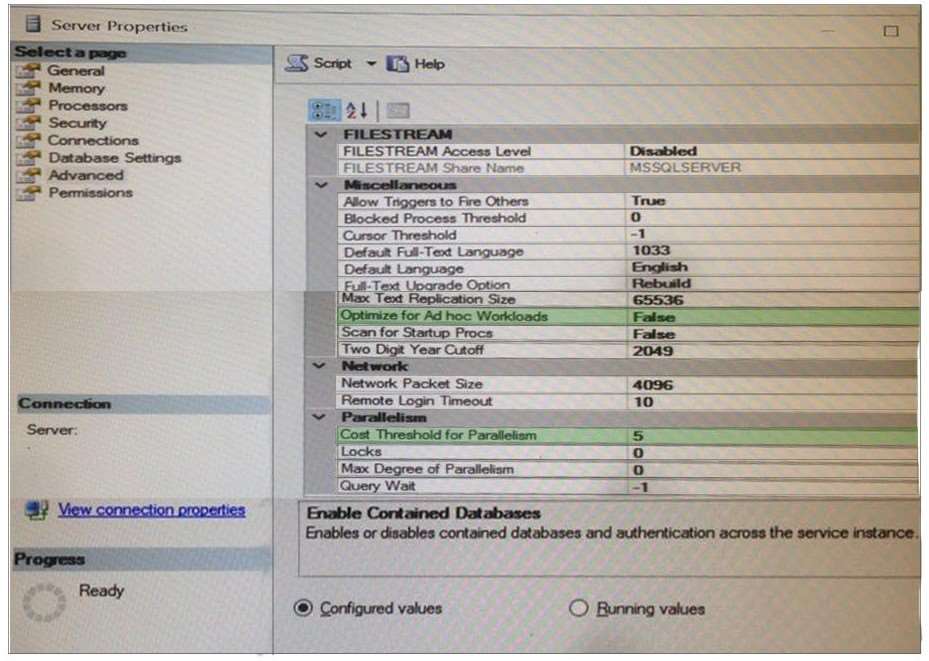The height and width of the screenshot is (661, 929).
Task: Open the General page
Action: click(76, 70)
